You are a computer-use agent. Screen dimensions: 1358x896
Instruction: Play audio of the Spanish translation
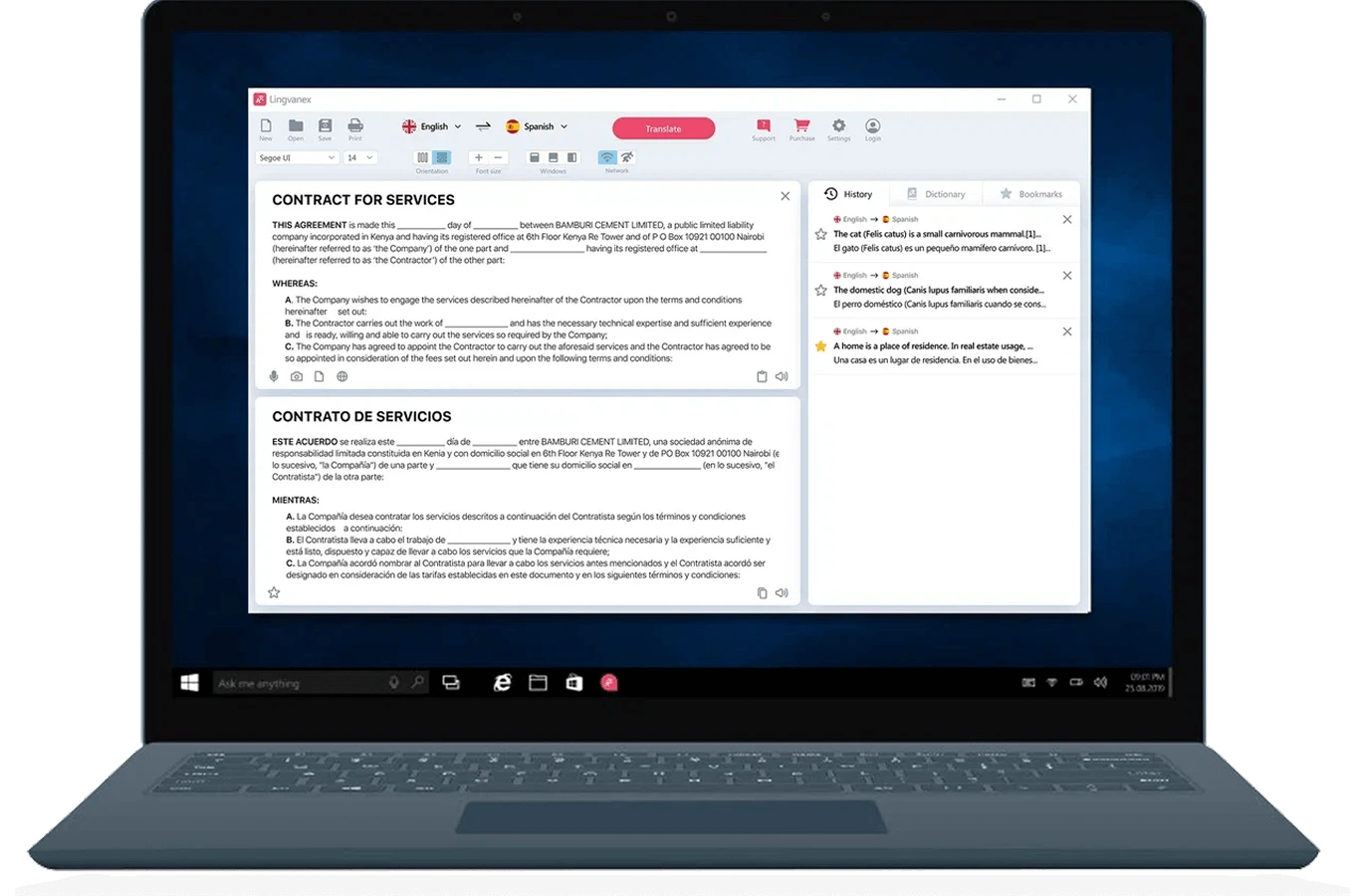click(x=782, y=593)
